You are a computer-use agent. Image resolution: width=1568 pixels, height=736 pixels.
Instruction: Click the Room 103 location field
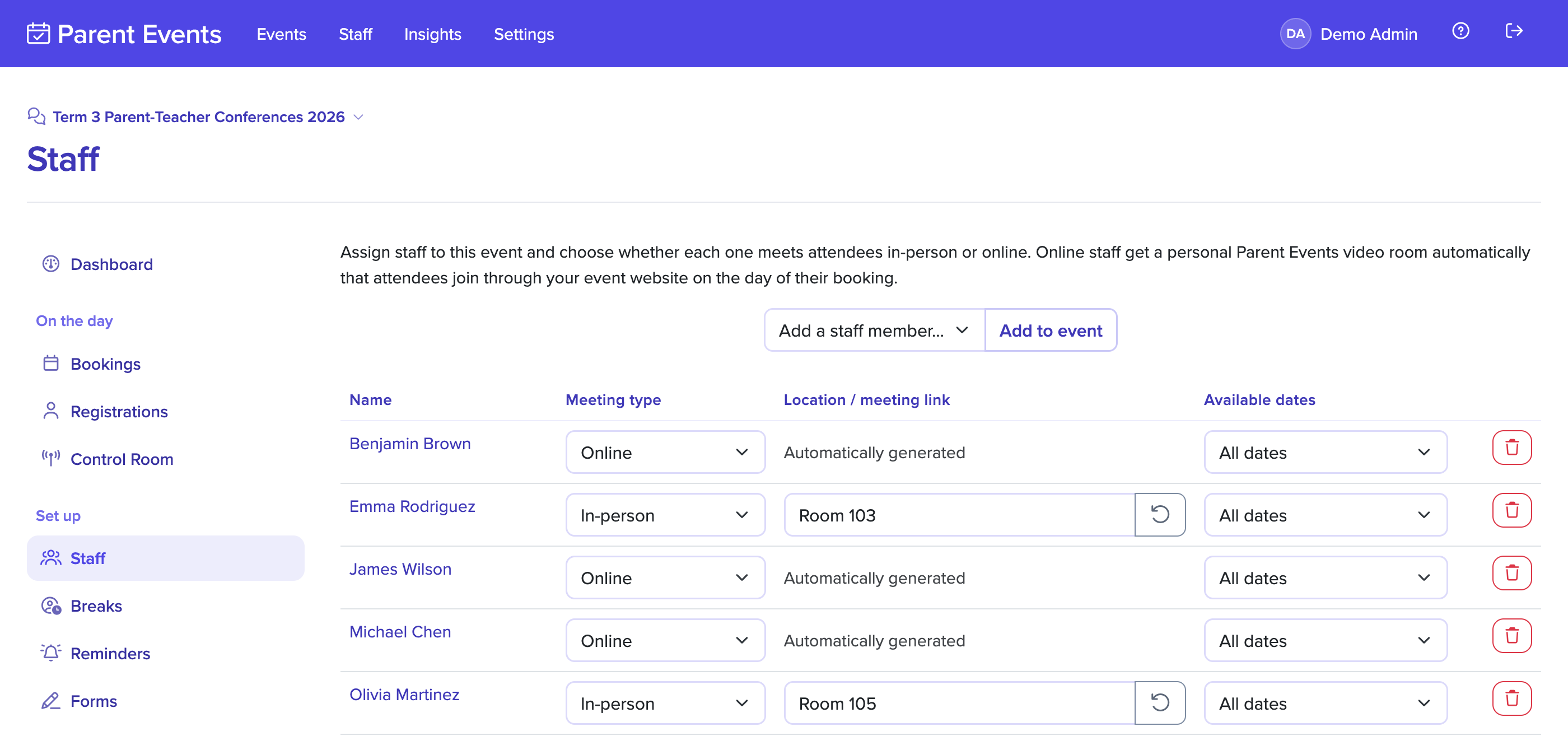tap(959, 515)
